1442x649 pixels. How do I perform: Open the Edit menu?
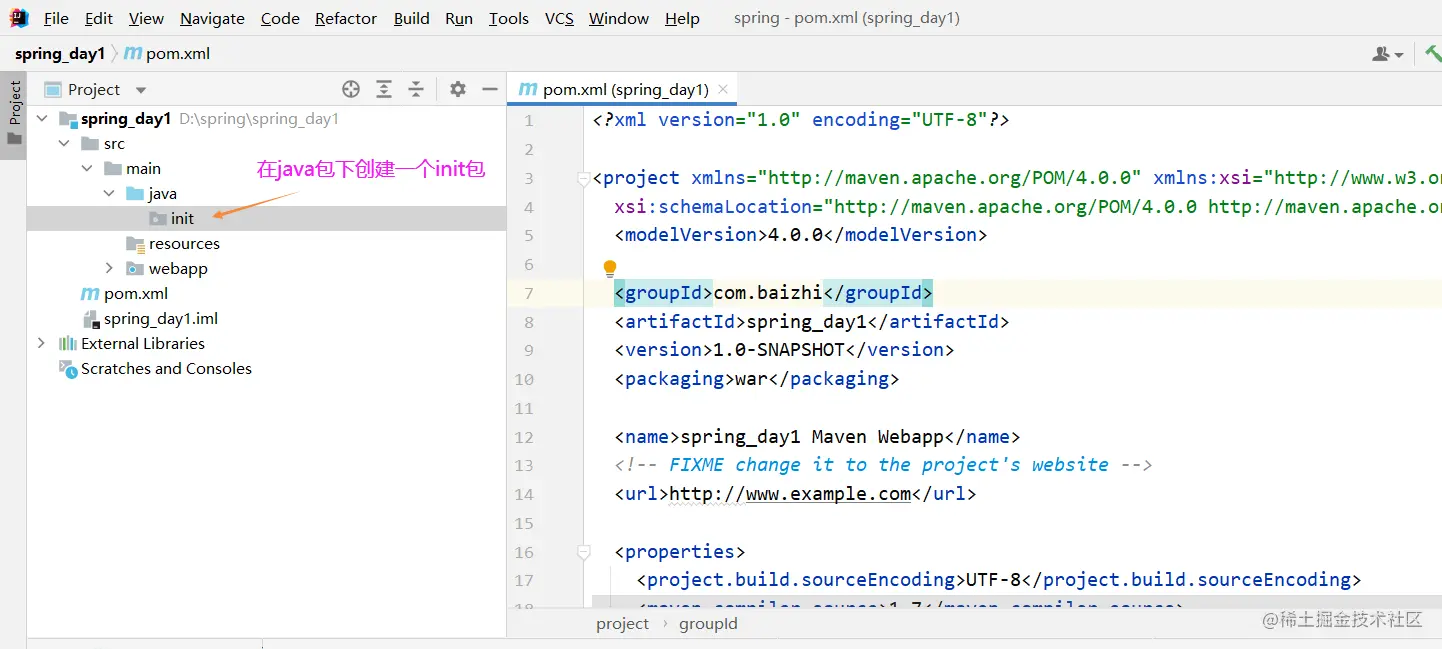(99, 18)
